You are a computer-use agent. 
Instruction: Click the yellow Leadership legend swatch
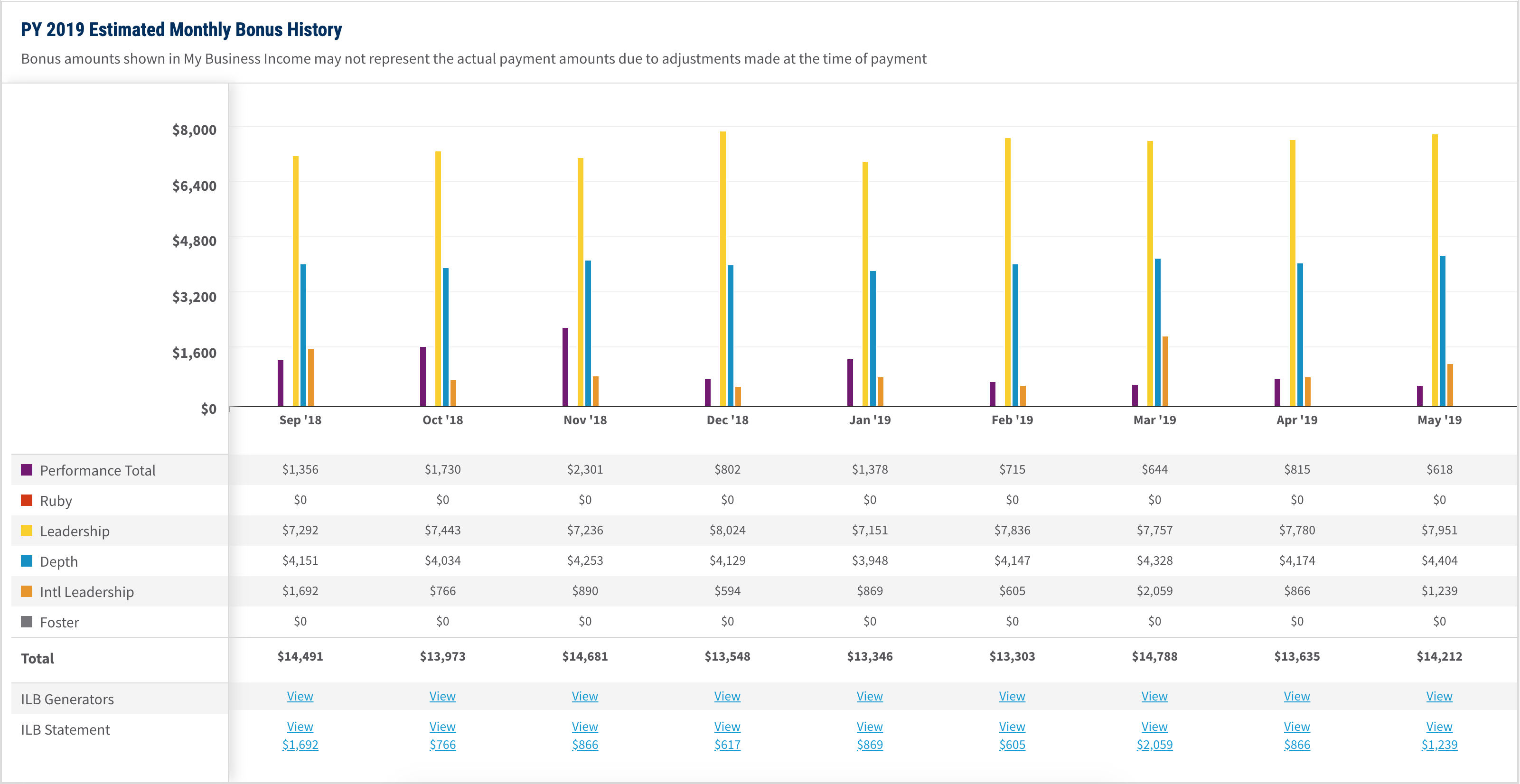point(27,530)
